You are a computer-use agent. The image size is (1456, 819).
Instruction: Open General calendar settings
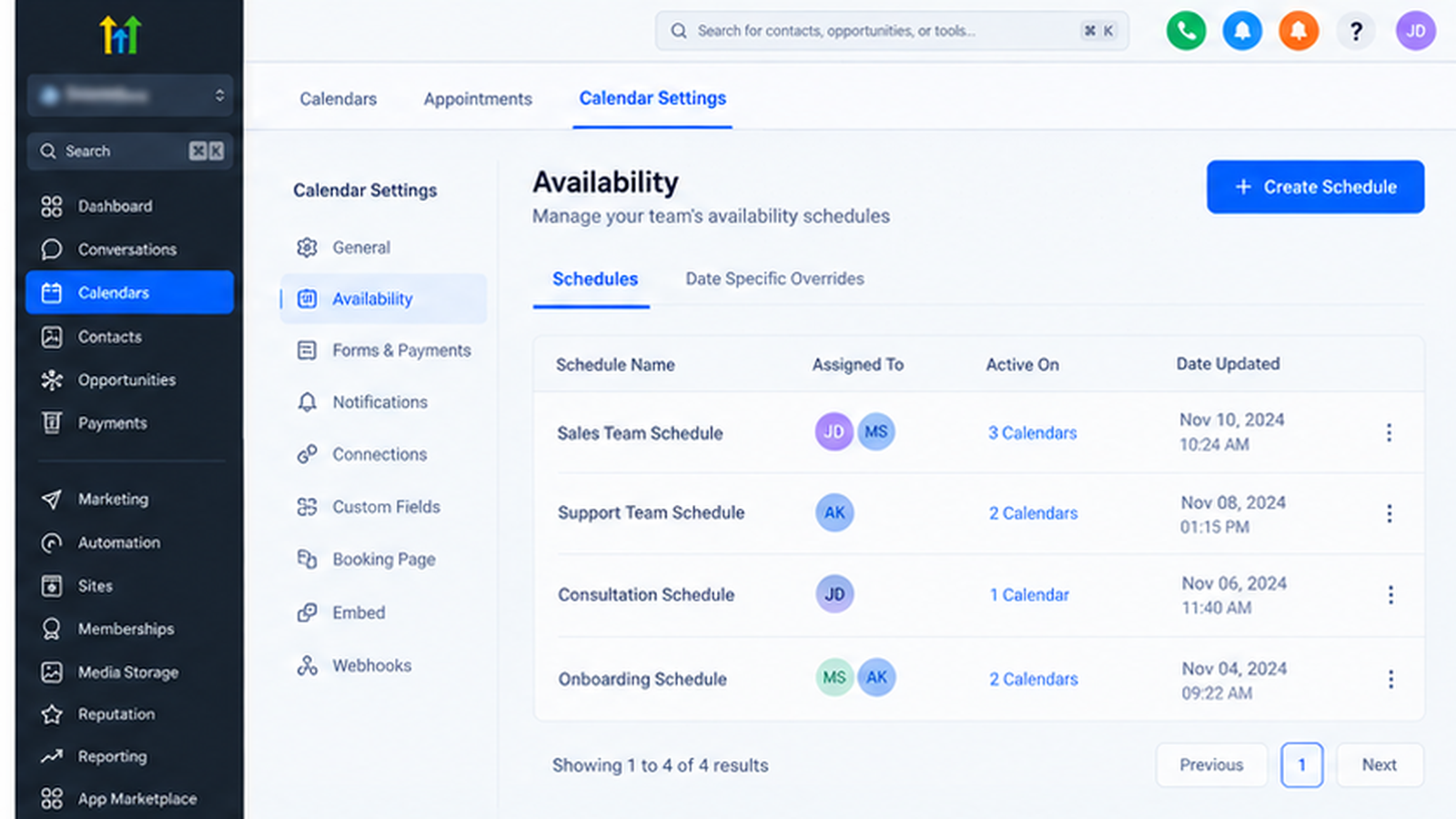click(x=383, y=248)
